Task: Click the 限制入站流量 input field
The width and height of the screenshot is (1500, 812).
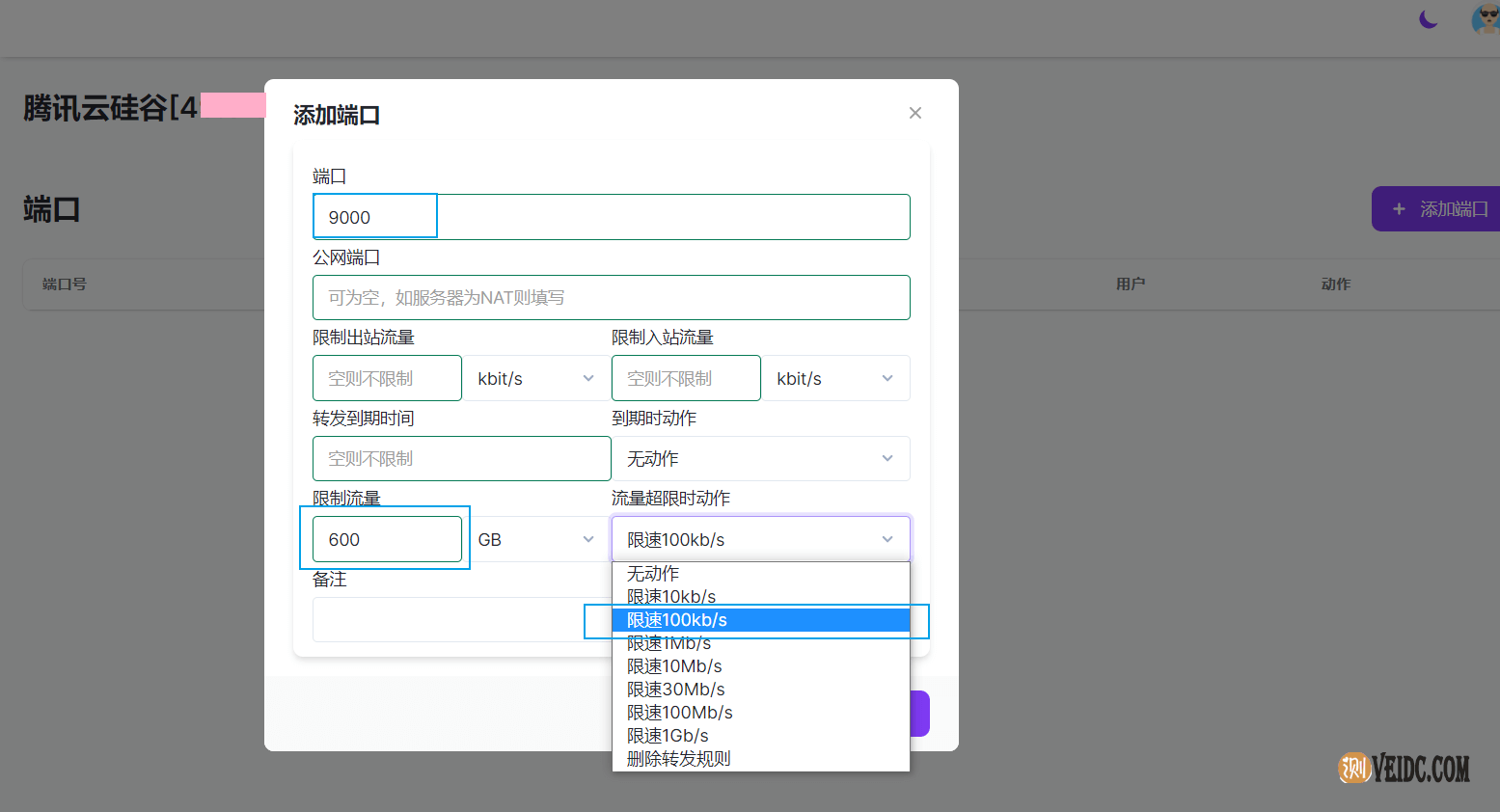Action: (x=686, y=378)
